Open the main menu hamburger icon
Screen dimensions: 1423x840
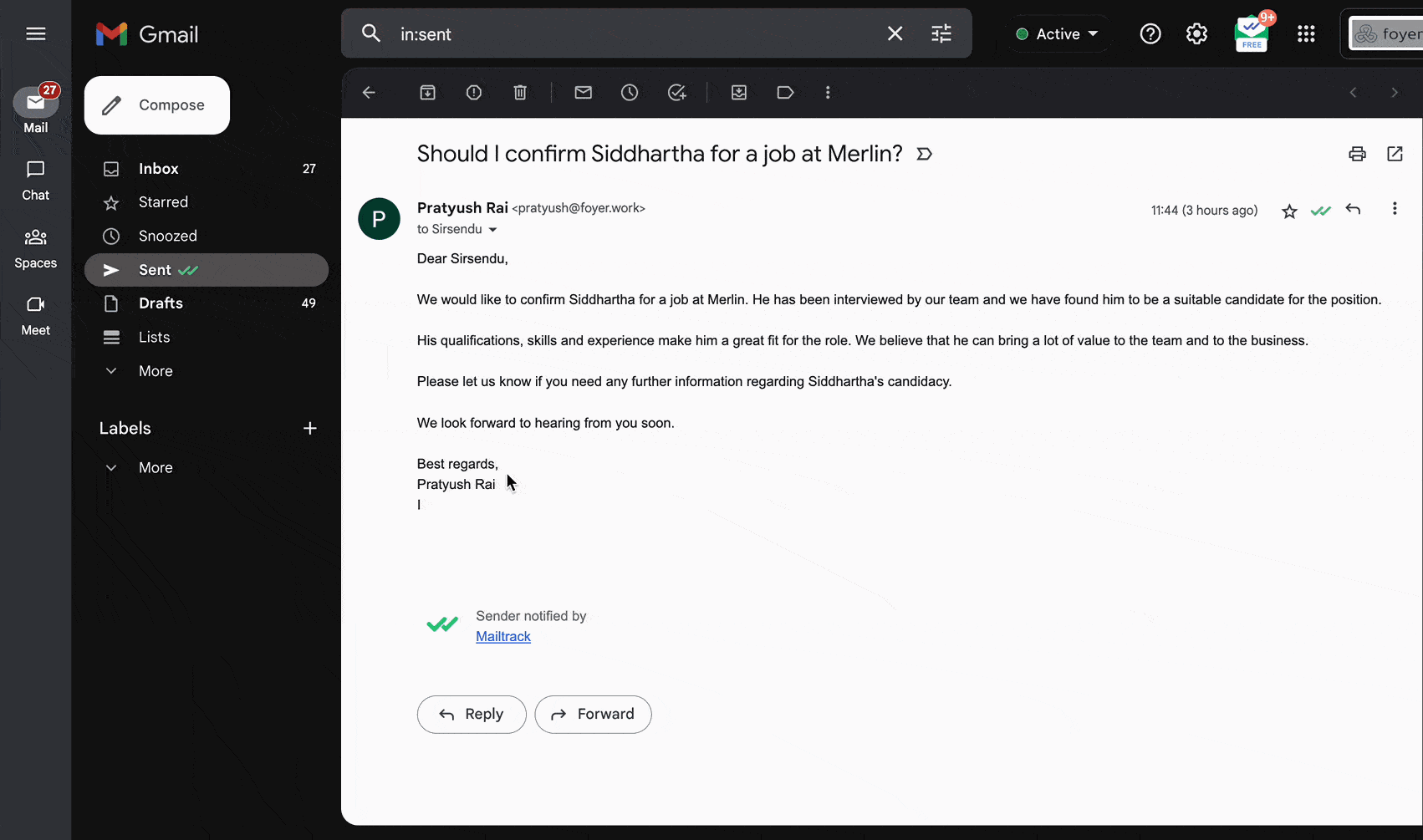[36, 33]
